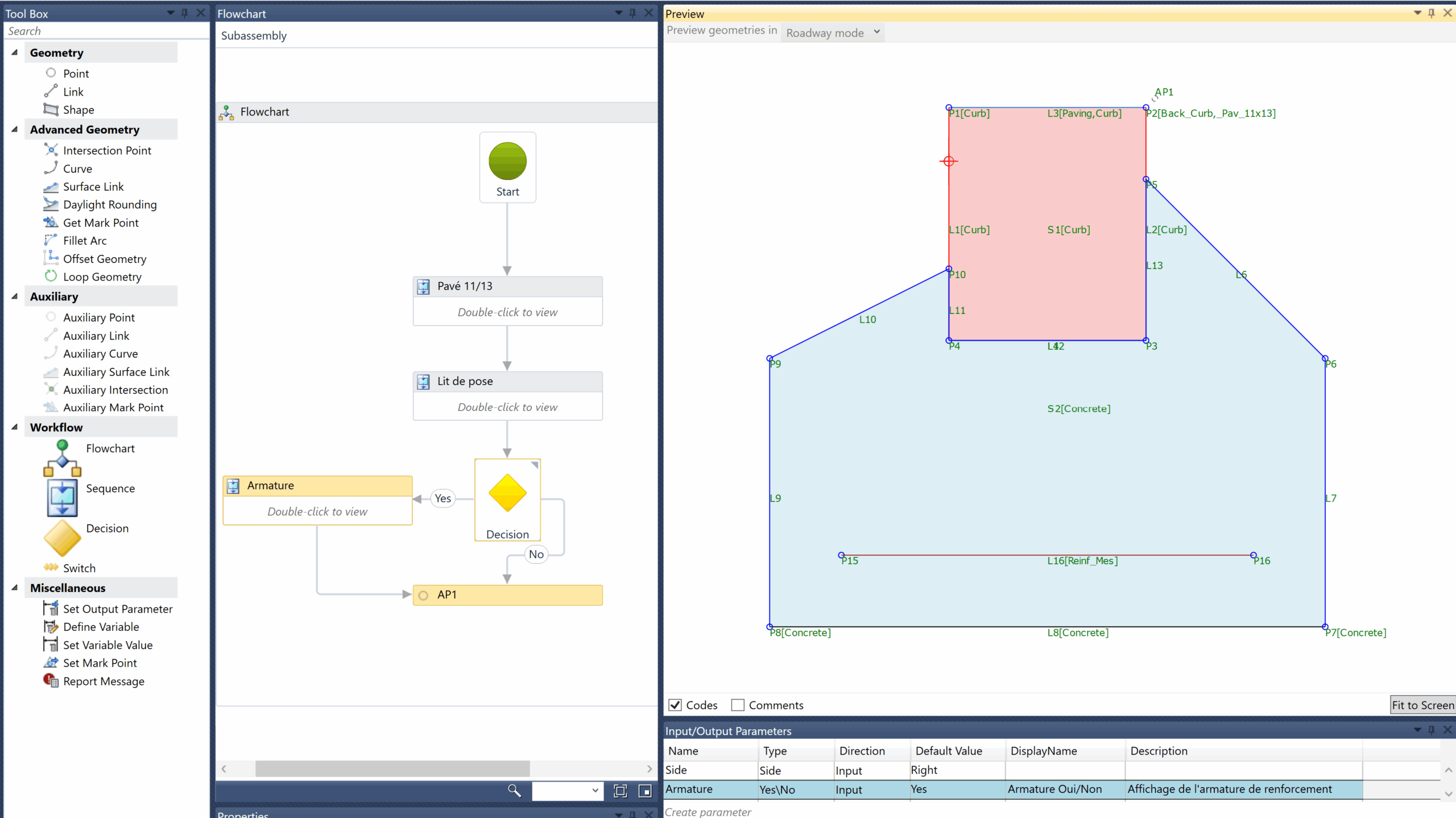The height and width of the screenshot is (818, 1456).
Task: Click the Set Mark Point icon
Action: click(x=51, y=663)
